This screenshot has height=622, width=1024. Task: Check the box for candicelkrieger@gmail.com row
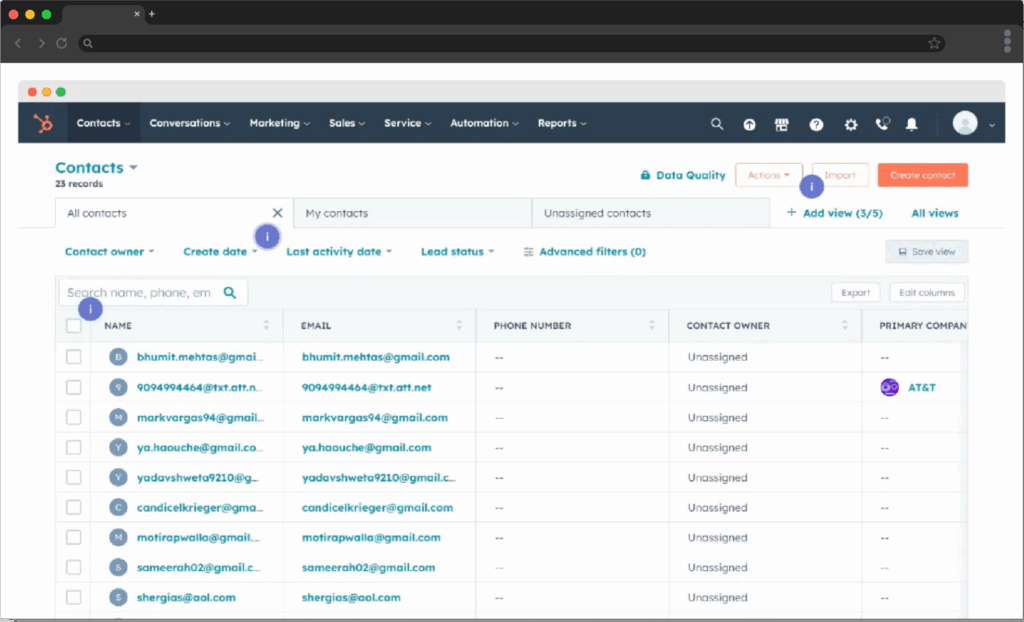[74, 507]
